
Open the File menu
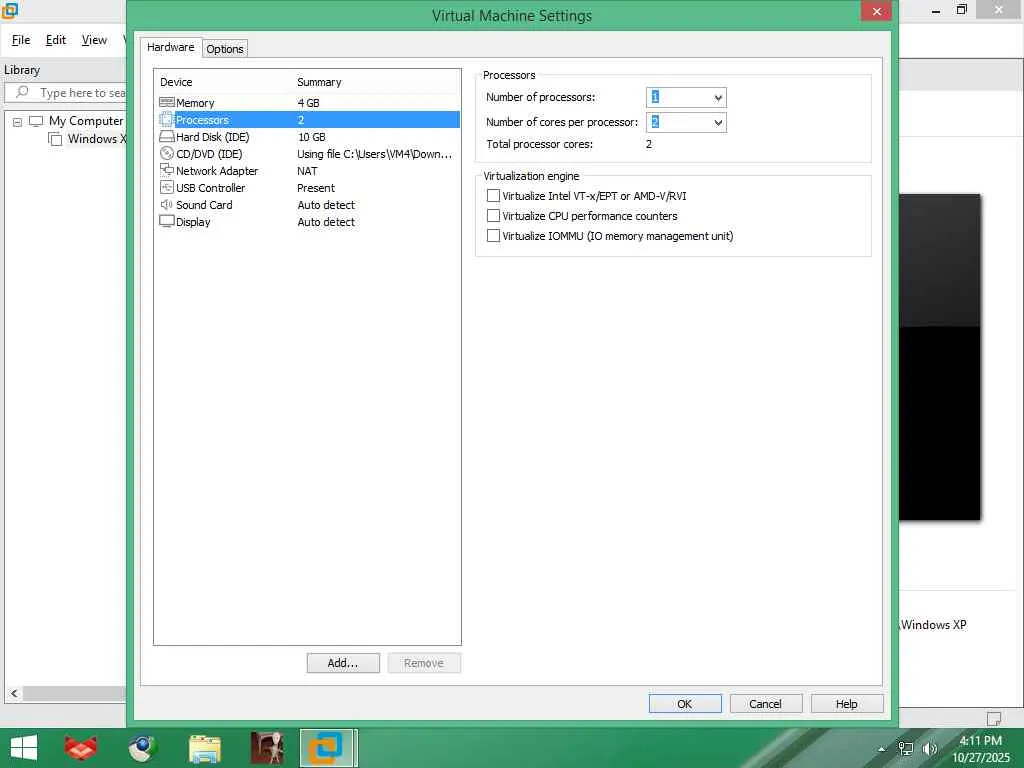click(21, 40)
